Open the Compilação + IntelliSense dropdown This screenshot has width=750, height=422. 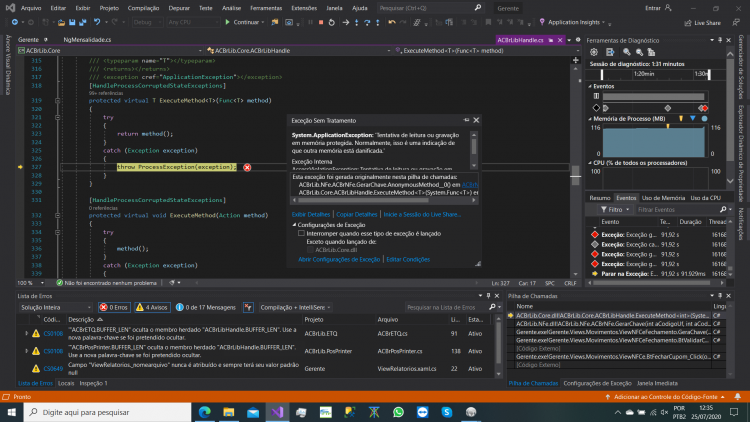(295, 307)
